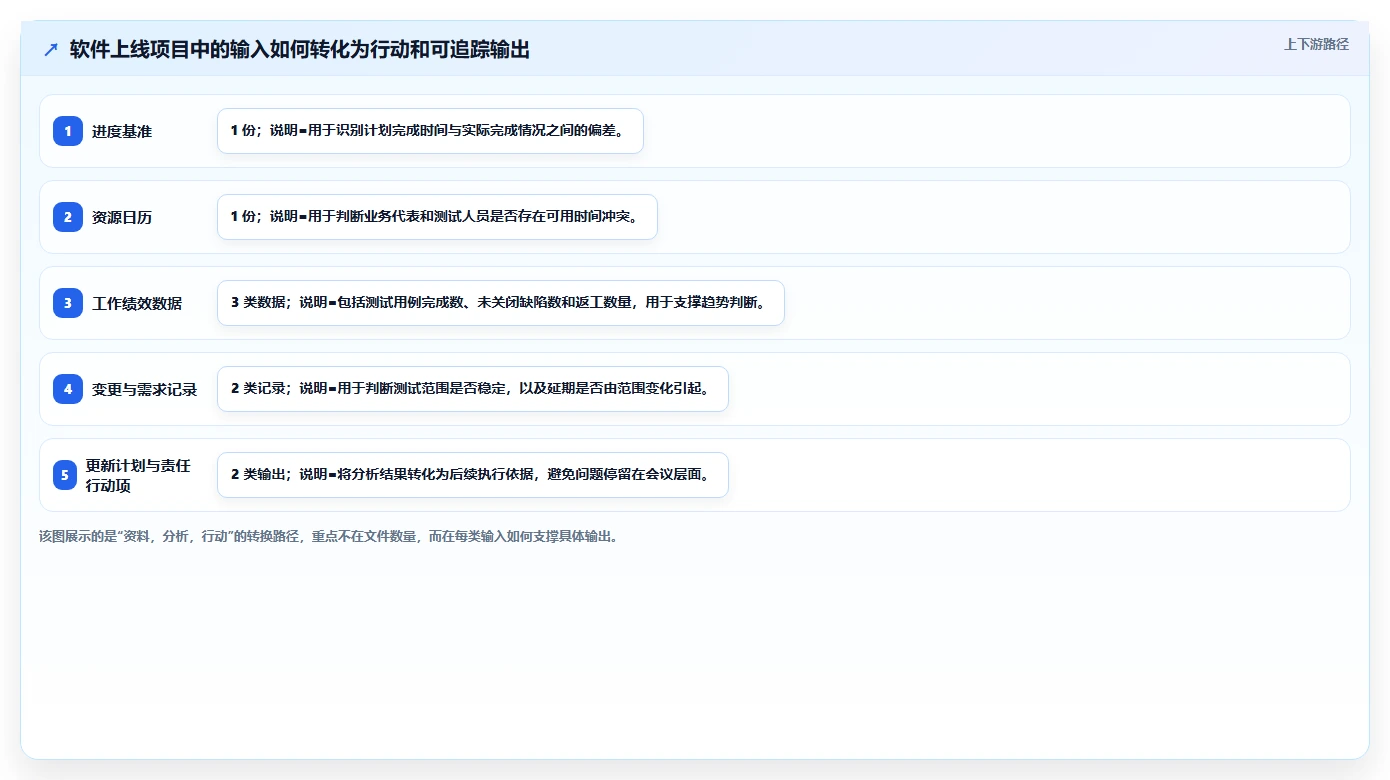Select the number 3 badge for 工作绩效数据
Viewport: 1390px width, 780px height.
click(x=68, y=303)
